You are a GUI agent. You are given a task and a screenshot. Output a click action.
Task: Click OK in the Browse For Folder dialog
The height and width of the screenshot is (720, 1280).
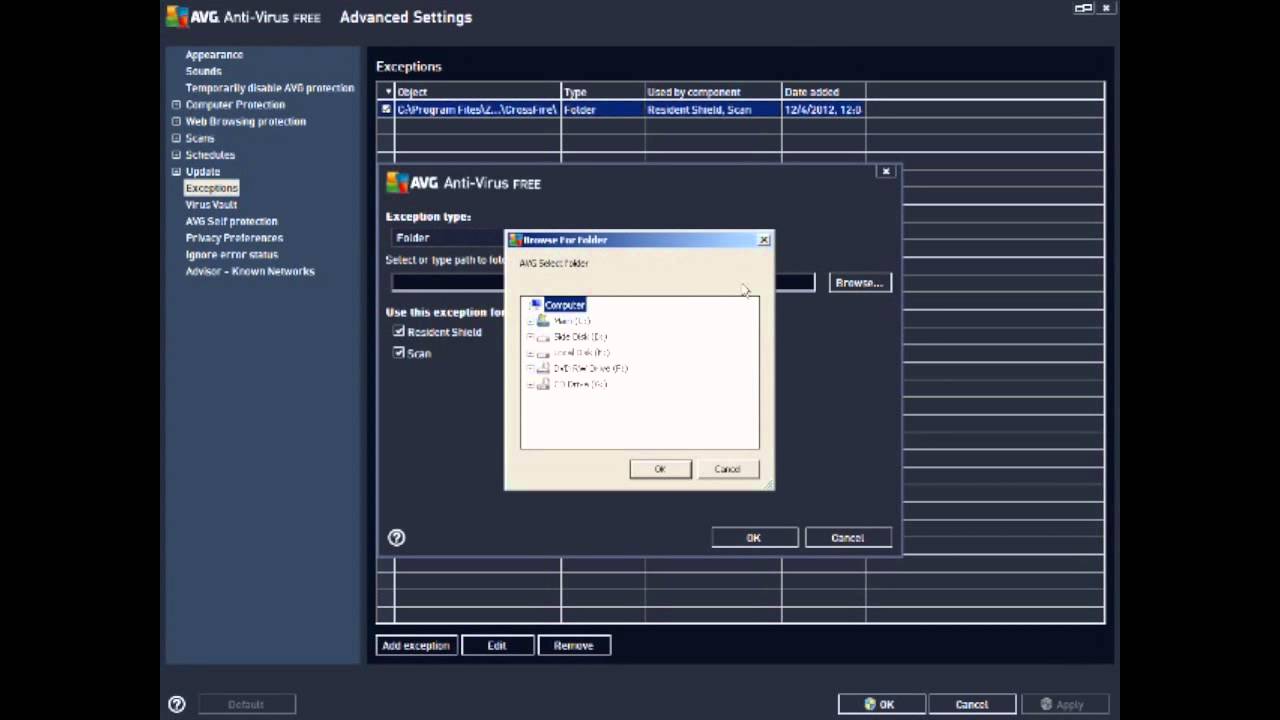pyautogui.click(x=660, y=469)
